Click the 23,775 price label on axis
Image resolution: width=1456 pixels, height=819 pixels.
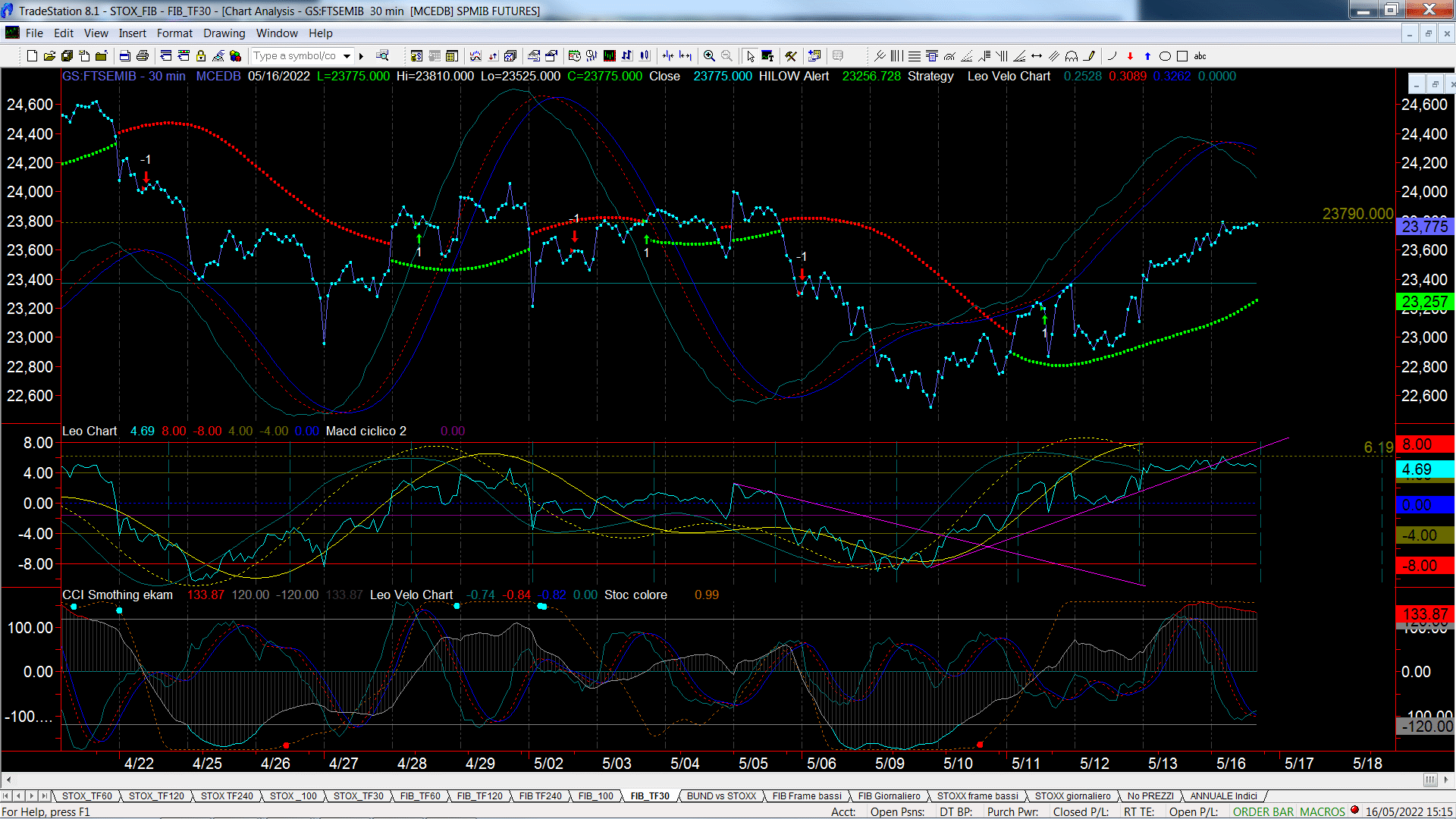tap(1424, 226)
